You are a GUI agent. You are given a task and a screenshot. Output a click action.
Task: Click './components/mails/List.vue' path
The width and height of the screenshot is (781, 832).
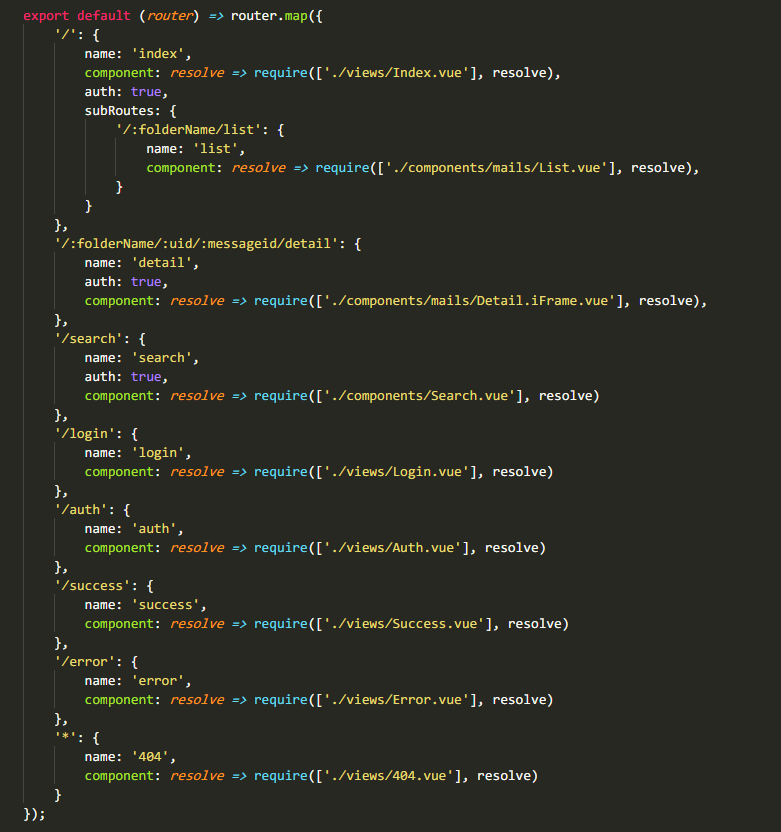pos(497,168)
